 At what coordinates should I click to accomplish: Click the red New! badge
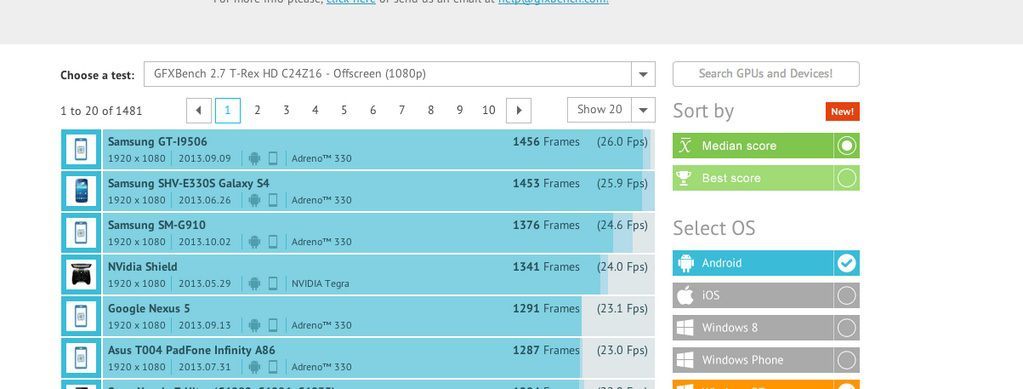[x=842, y=112]
